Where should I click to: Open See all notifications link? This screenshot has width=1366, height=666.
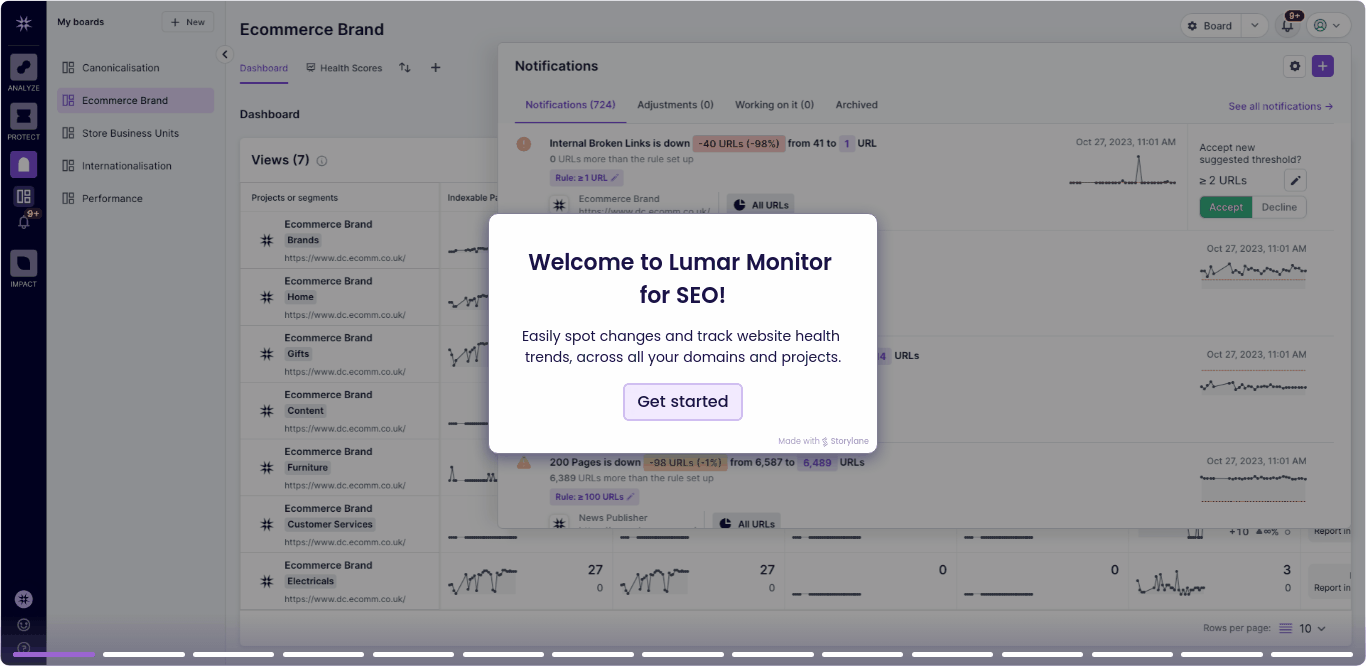pyautogui.click(x=1281, y=106)
